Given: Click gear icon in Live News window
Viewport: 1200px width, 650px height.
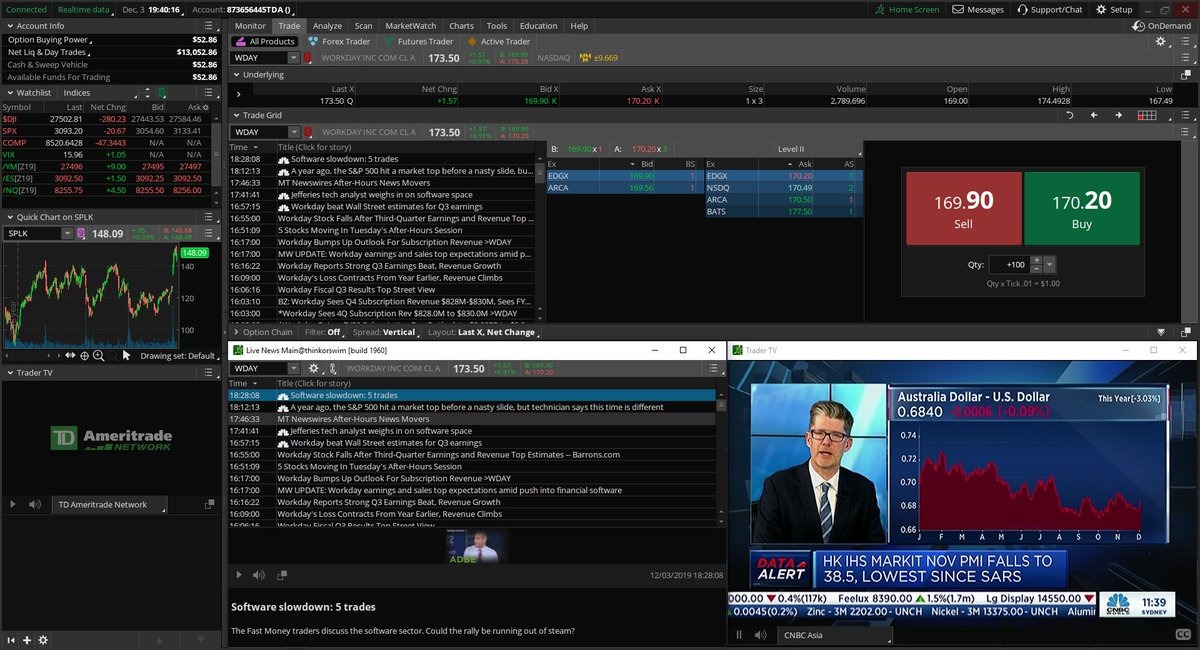Looking at the screenshot, I should pyautogui.click(x=314, y=368).
